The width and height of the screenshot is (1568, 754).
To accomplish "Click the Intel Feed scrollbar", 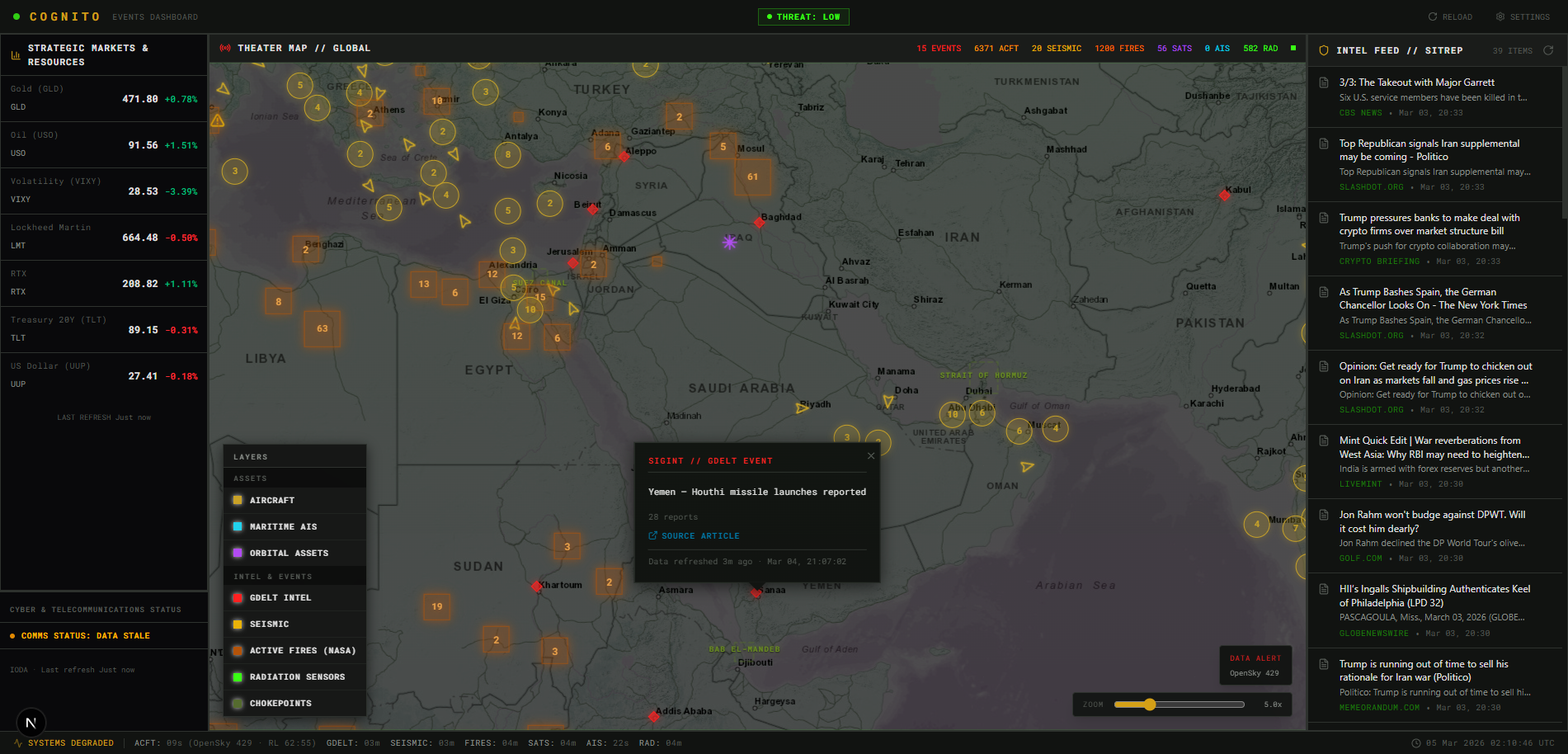I will tap(1564, 142).
